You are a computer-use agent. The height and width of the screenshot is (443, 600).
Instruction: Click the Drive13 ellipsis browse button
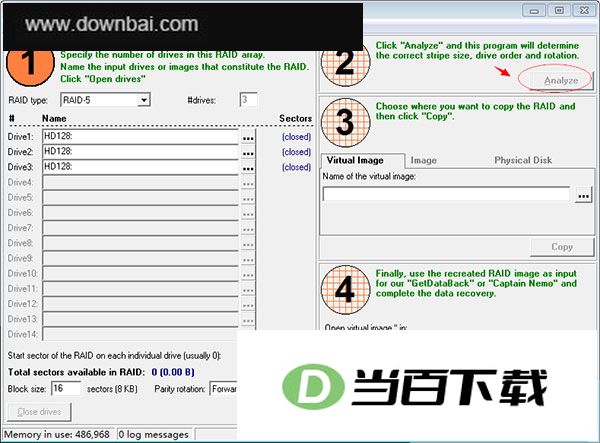click(x=248, y=320)
